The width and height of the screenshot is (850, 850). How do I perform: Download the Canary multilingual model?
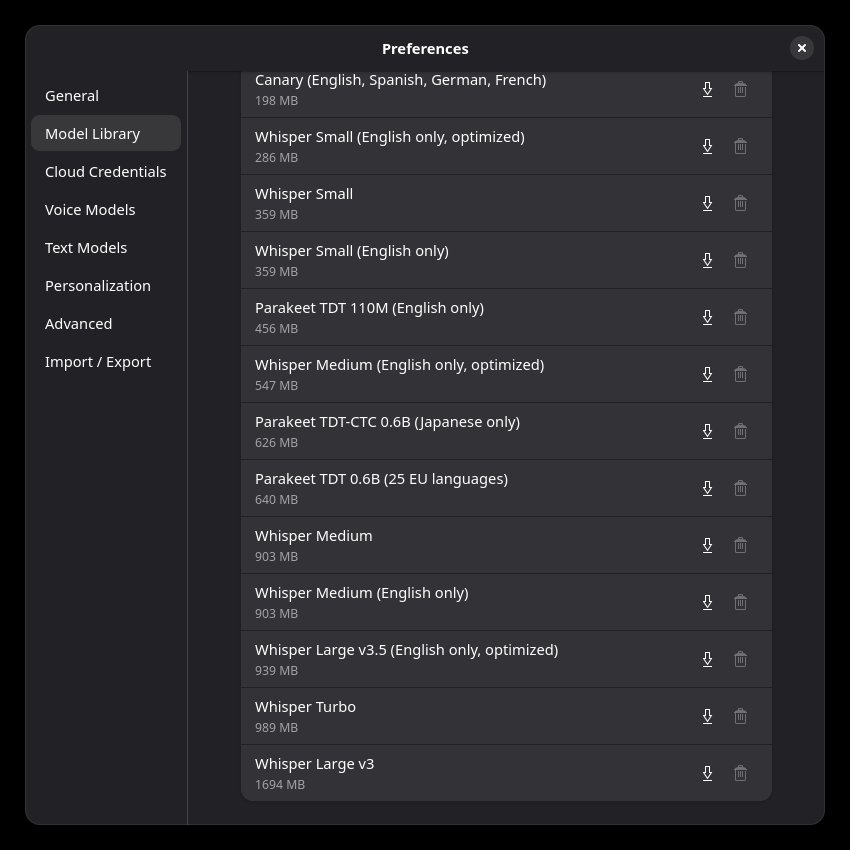pyautogui.click(x=707, y=89)
